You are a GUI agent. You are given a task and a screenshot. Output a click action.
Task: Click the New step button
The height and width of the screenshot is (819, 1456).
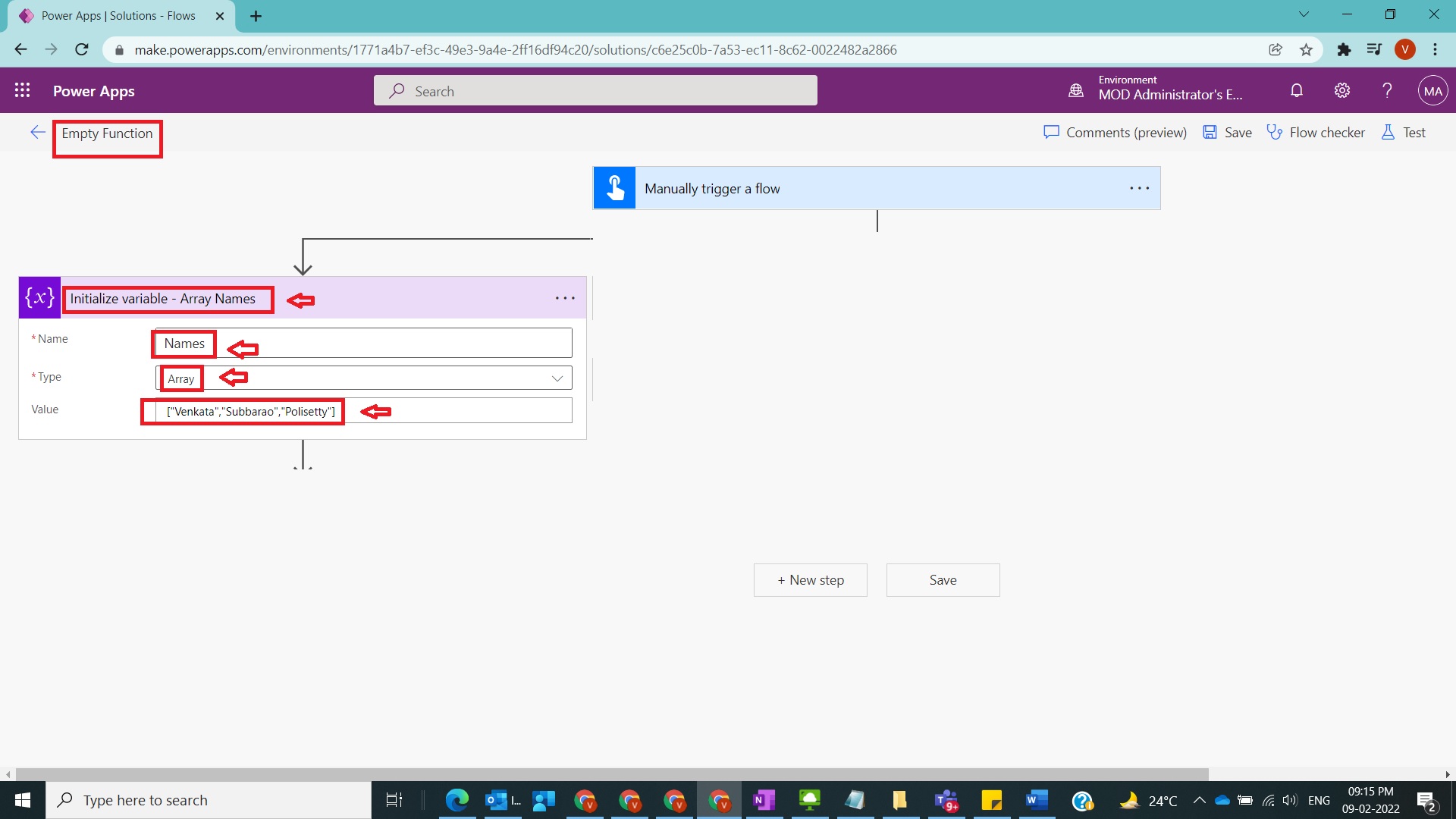[810, 579]
